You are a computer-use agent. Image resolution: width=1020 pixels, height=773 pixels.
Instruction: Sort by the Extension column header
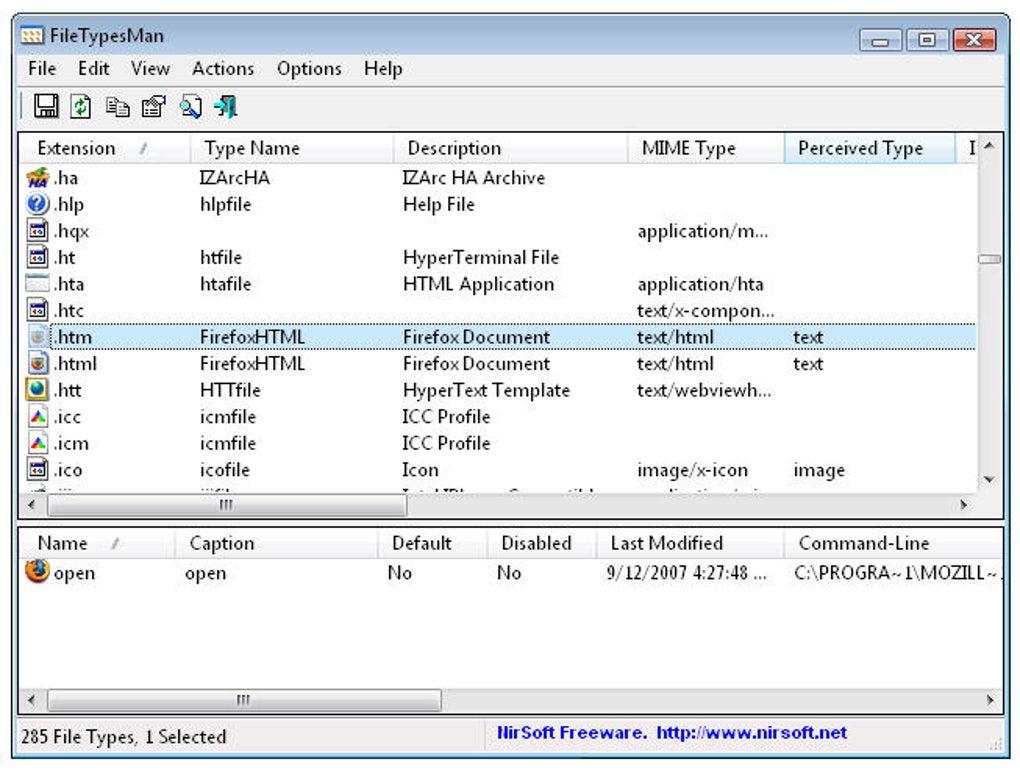tap(105, 148)
